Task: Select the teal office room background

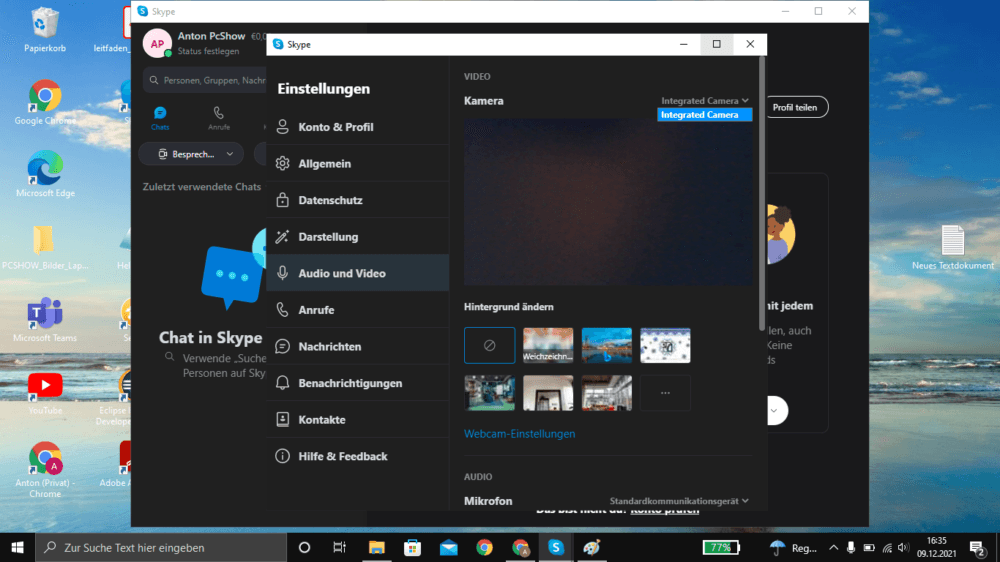Action: [490, 392]
